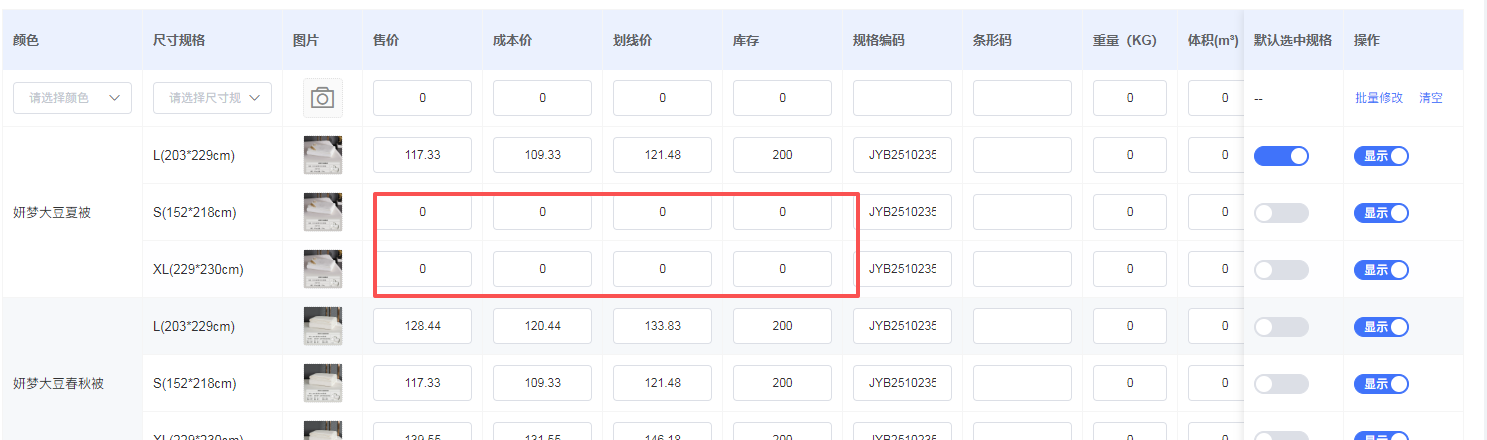The image size is (1487, 440).
Task: Edit 售价 field for 夏被 S(152*218cm)
Action: pos(422,212)
